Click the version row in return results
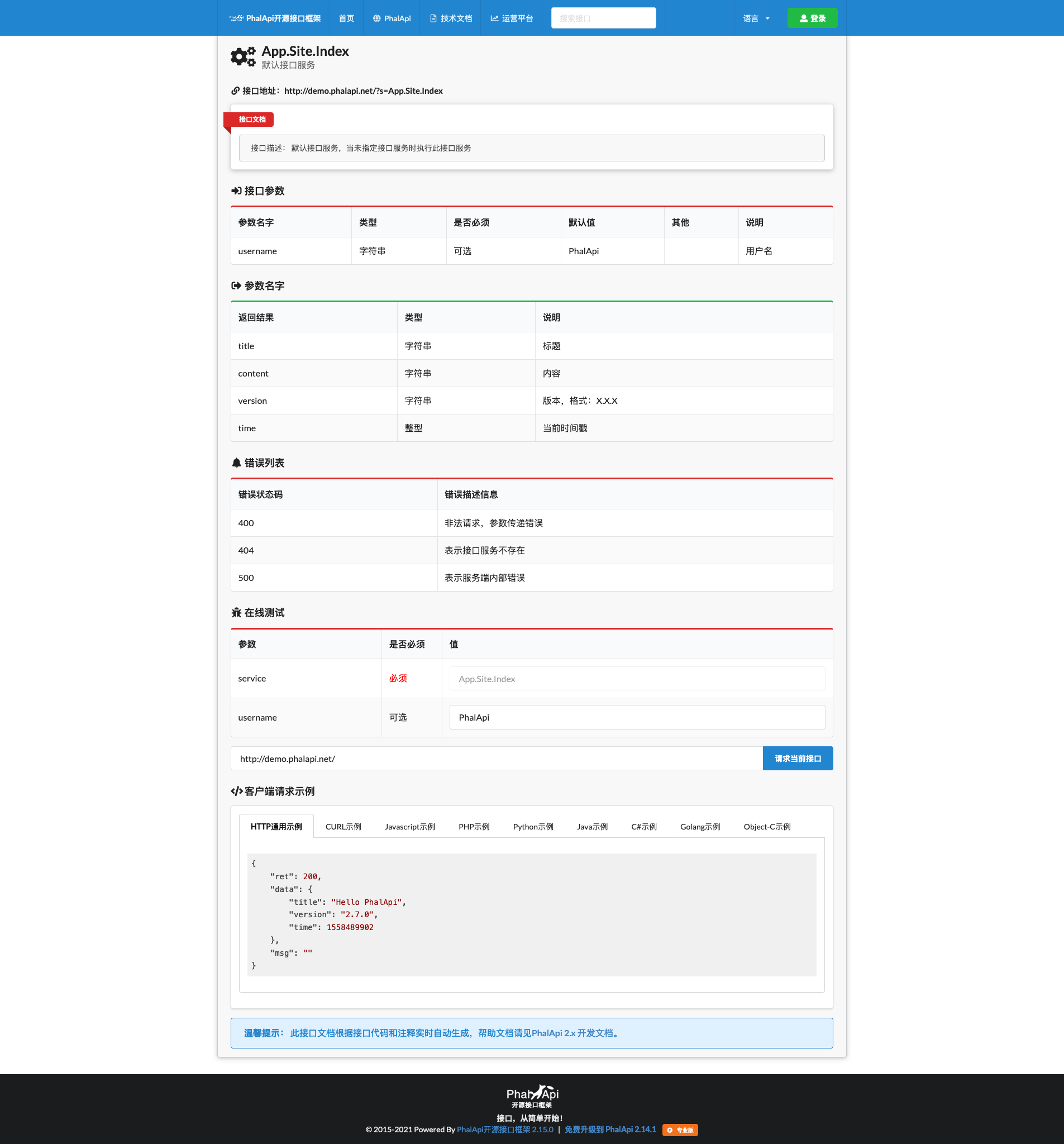The width and height of the screenshot is (1064, 1144). [x=532, y=401]
